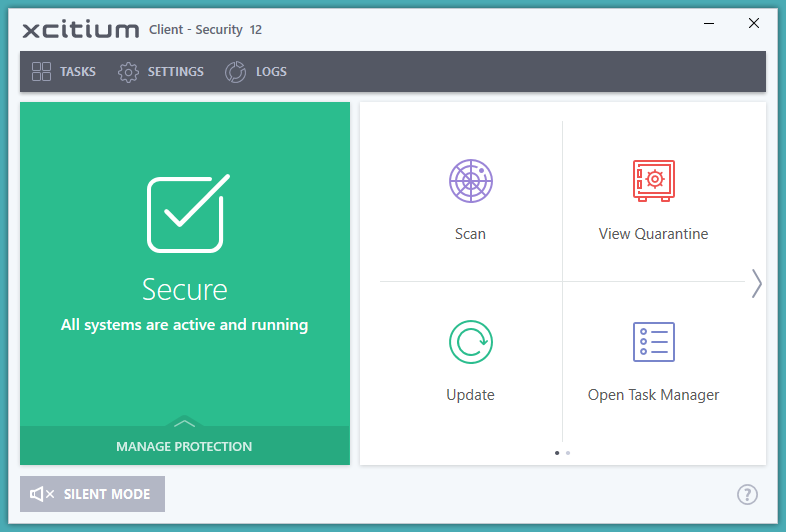This screenshot has height=532, width=786.
Task: Open the TASKS menu label
Action: pos(78,72)
